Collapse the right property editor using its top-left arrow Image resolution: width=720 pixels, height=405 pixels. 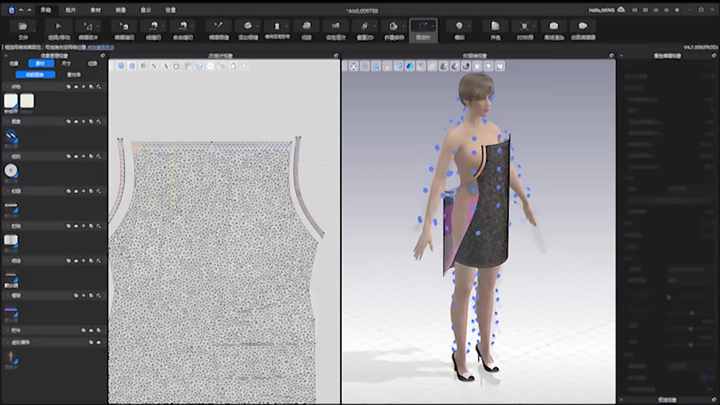621,56
